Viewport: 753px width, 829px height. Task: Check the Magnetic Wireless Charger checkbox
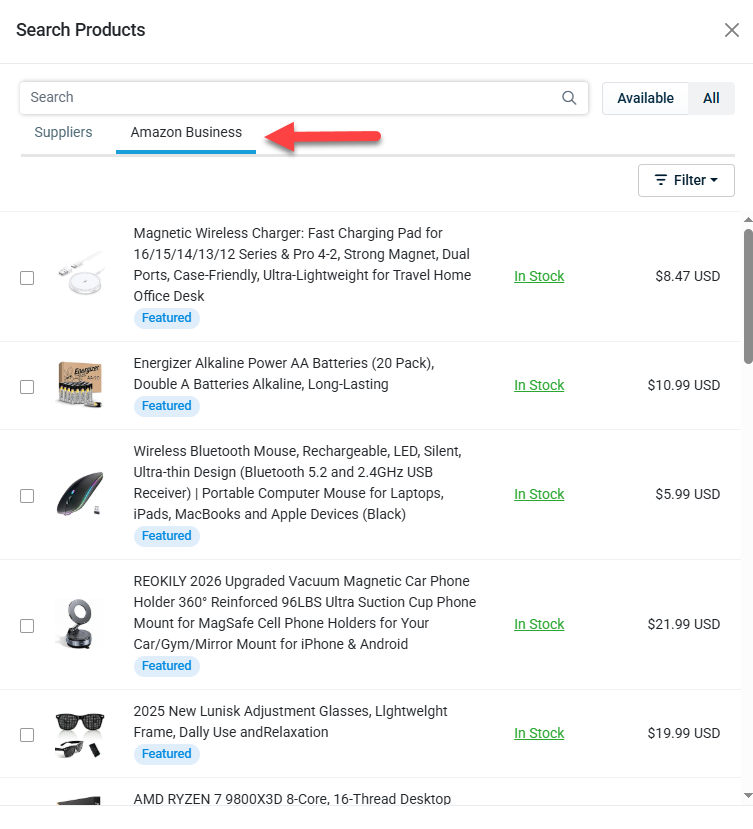27,278
